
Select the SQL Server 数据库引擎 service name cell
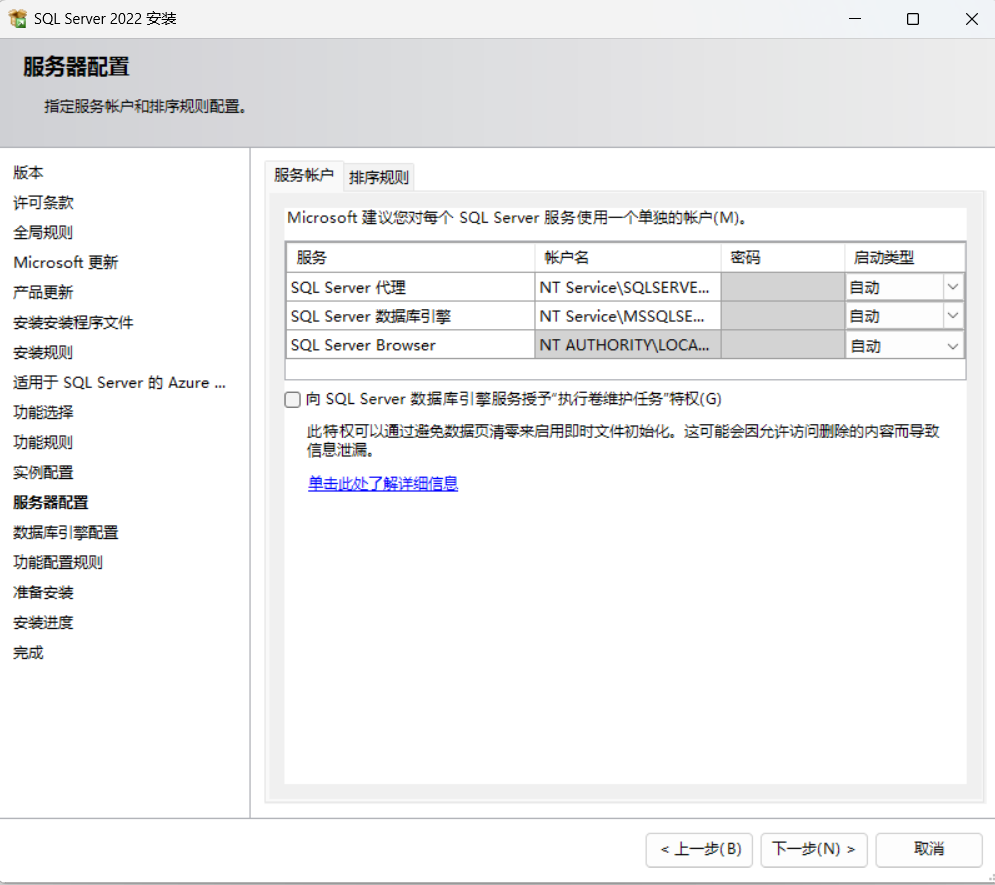click(410, 316)
